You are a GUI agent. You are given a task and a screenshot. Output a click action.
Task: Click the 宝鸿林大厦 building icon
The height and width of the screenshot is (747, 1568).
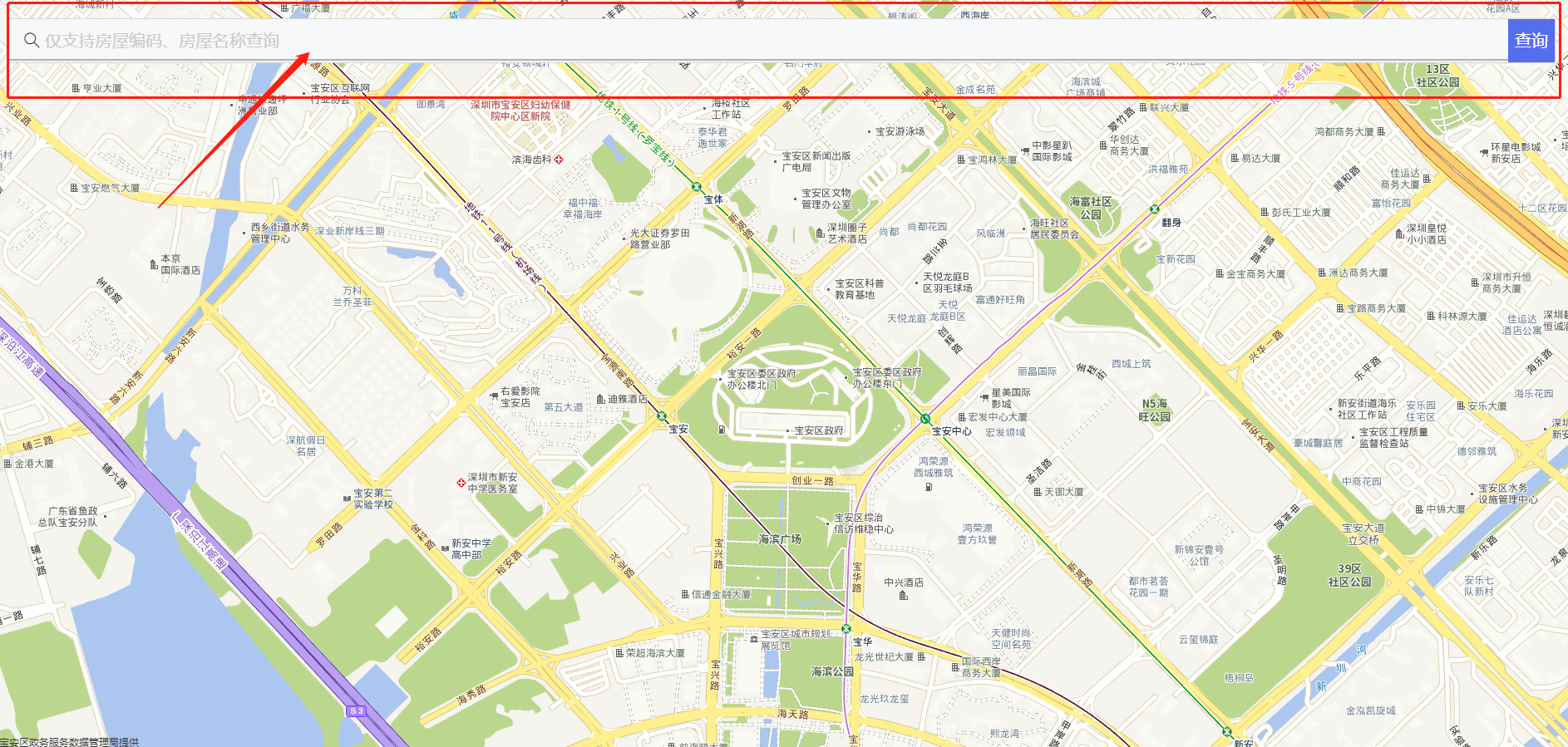[x=961, y=160]
